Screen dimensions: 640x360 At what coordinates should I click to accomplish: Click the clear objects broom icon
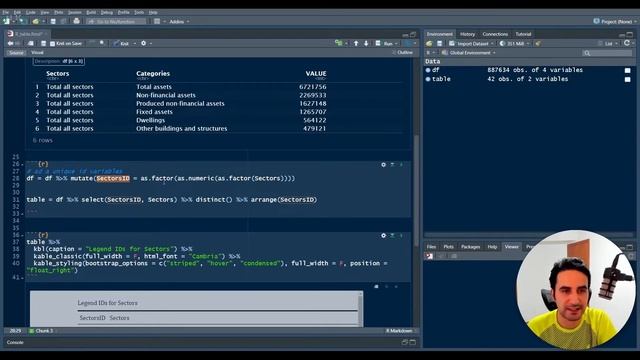(538, 44)
